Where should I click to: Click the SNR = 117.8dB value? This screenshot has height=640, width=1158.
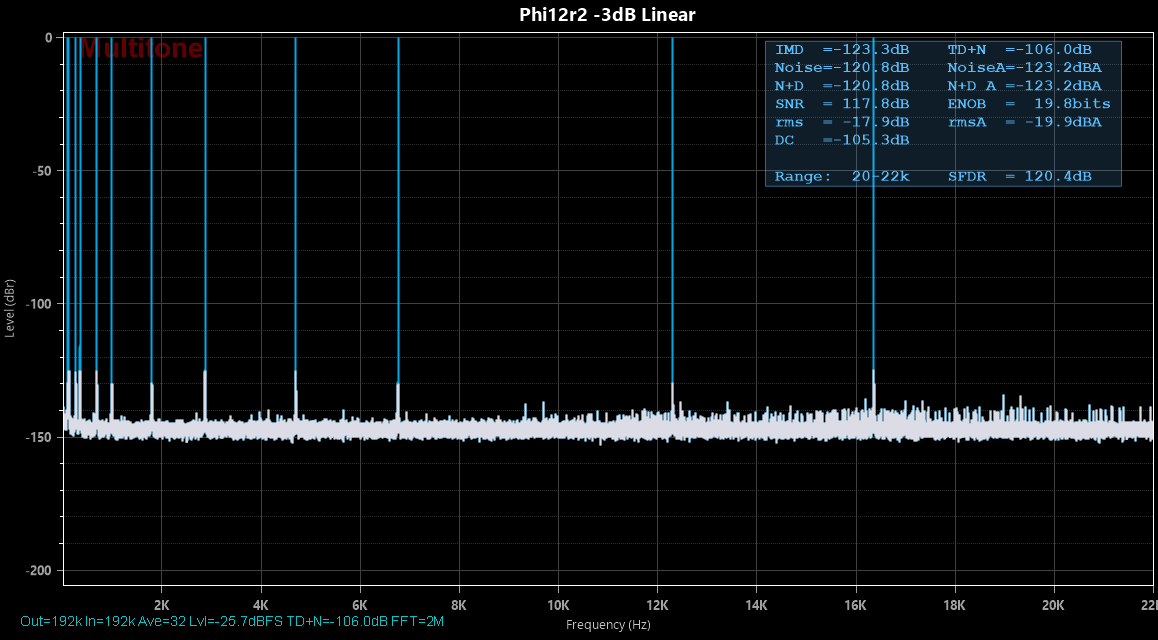842,104
